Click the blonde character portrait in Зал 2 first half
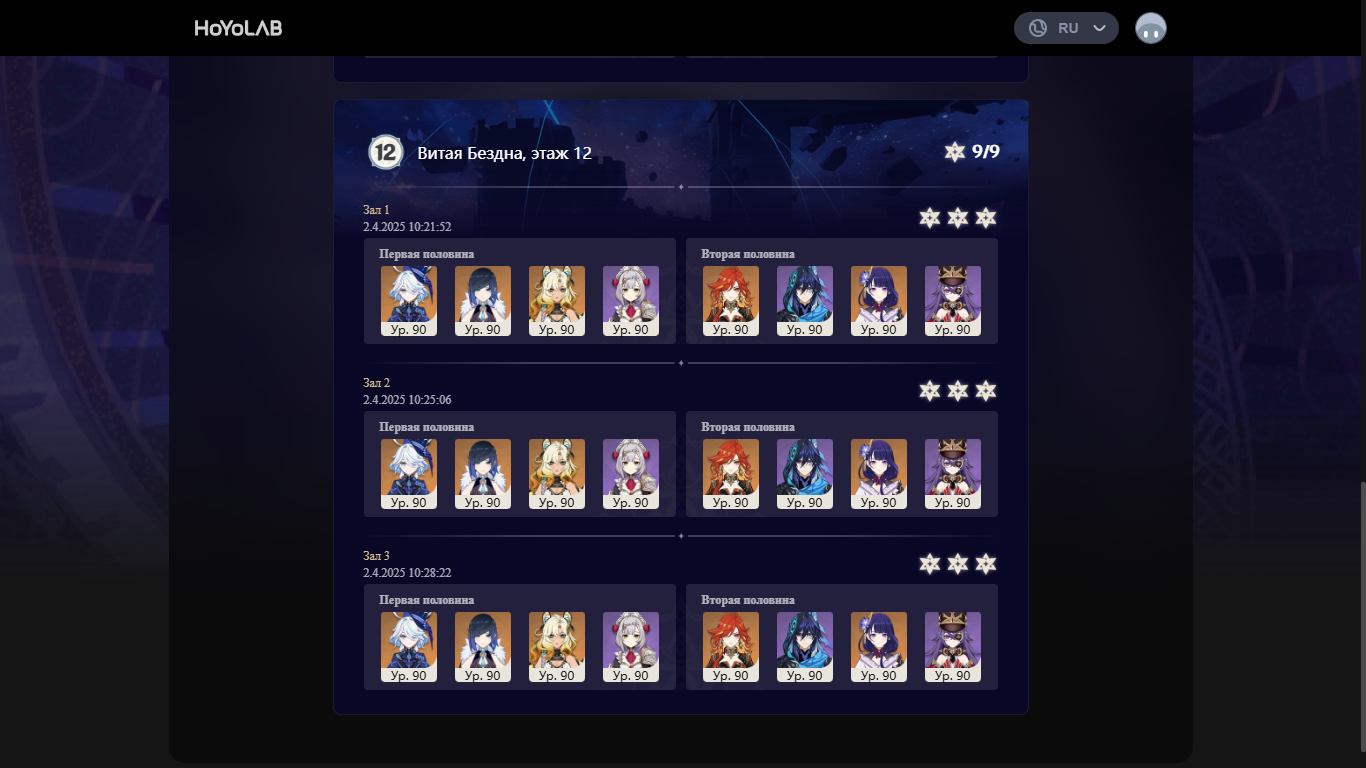Image resolution: width=1366 pixels, height=768 pixels. tap(557, 474)
